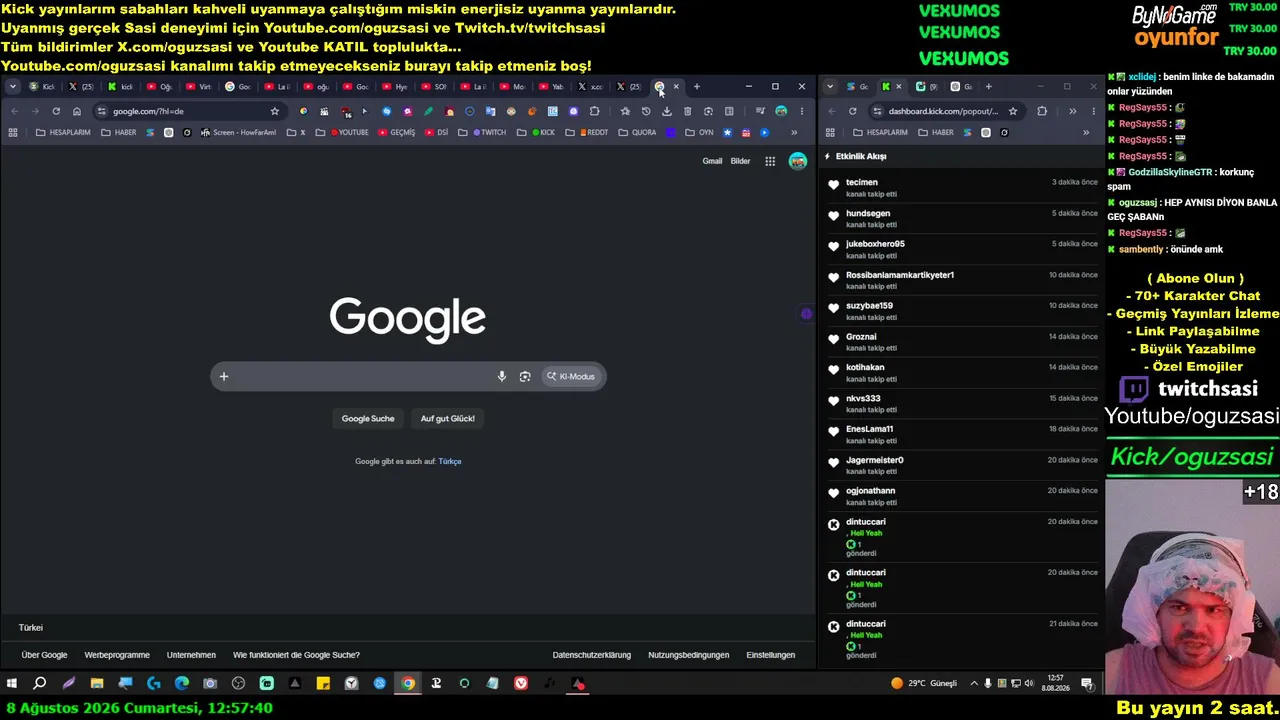Open the Bilder link
The width and height of the screenshot is (1280, 720).
tap(740, 161)
